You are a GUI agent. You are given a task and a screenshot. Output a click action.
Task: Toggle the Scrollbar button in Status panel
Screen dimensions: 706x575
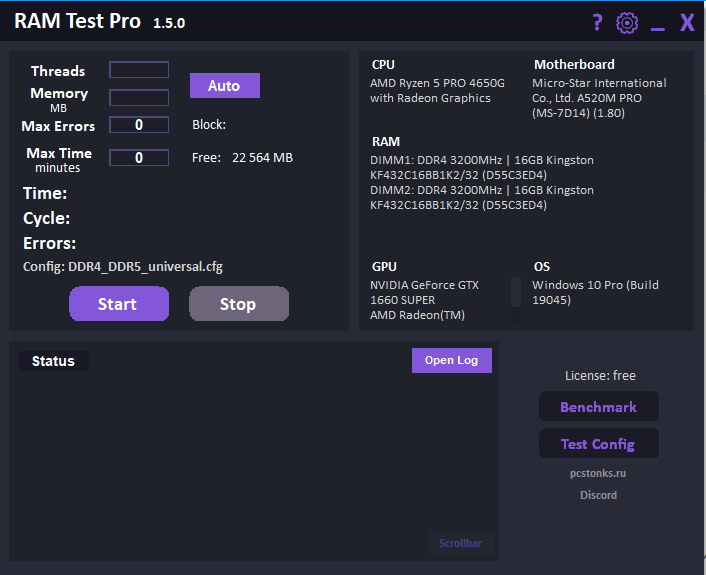click(x=460, y=543)
